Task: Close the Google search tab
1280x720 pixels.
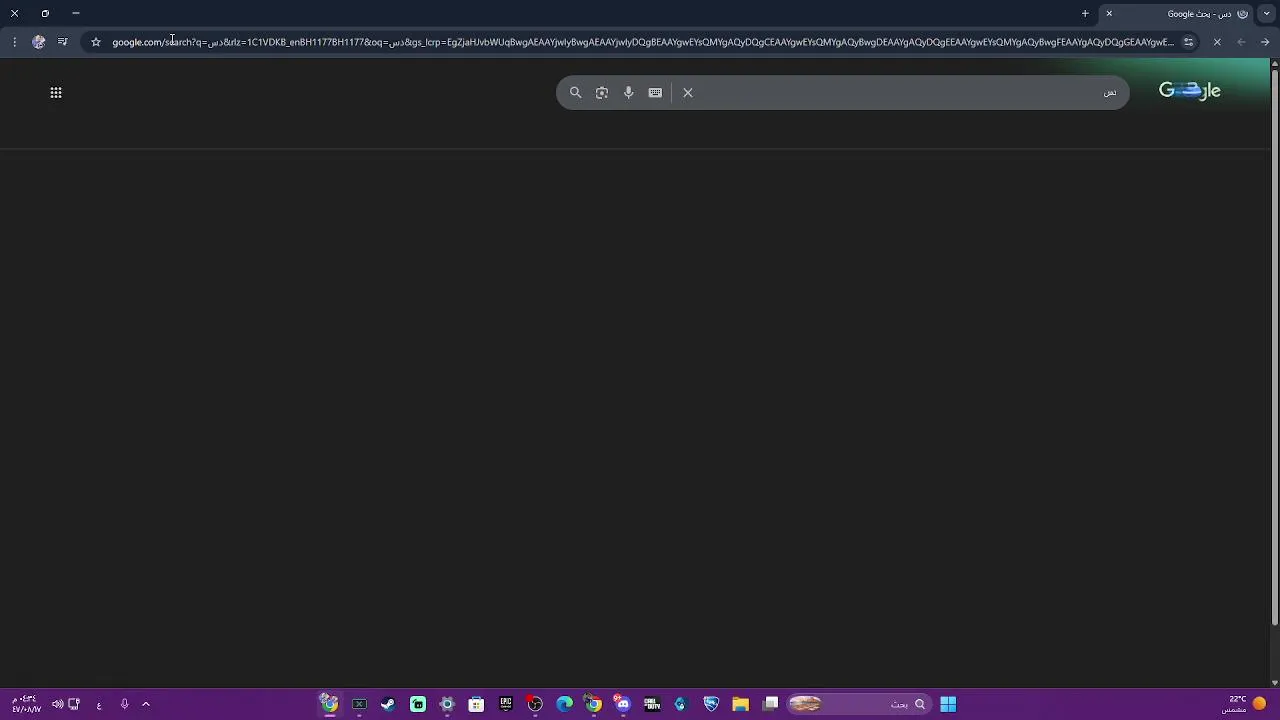Action: pos(1109,14)
